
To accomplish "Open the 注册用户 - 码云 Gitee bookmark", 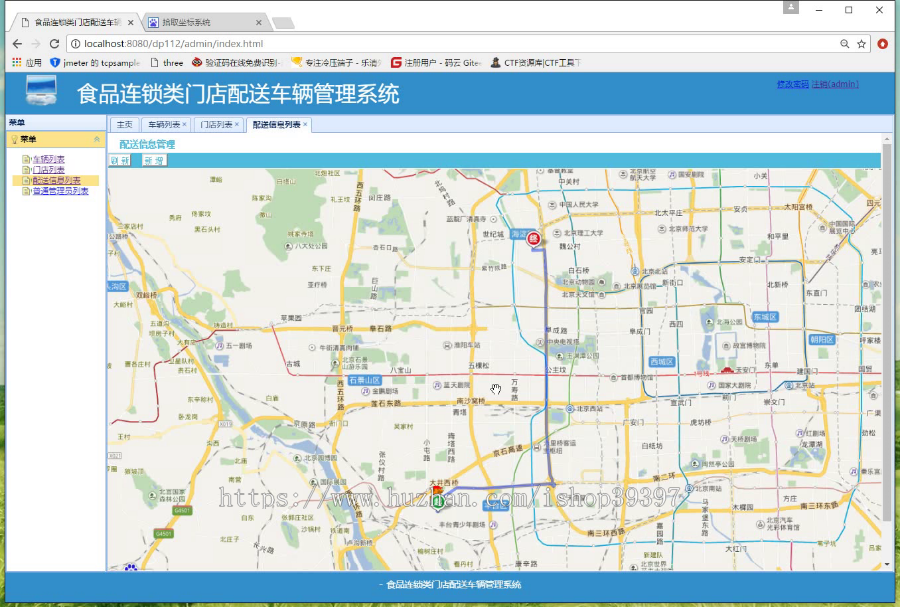I will (436, 63).
